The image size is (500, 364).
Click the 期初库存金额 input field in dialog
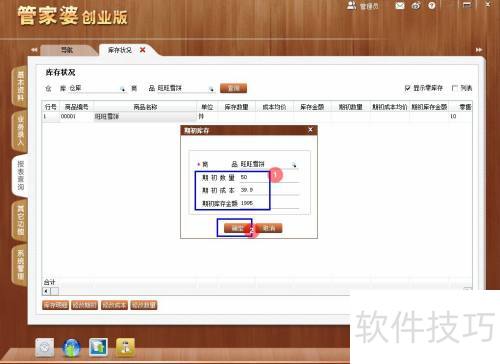click(269, 203)
